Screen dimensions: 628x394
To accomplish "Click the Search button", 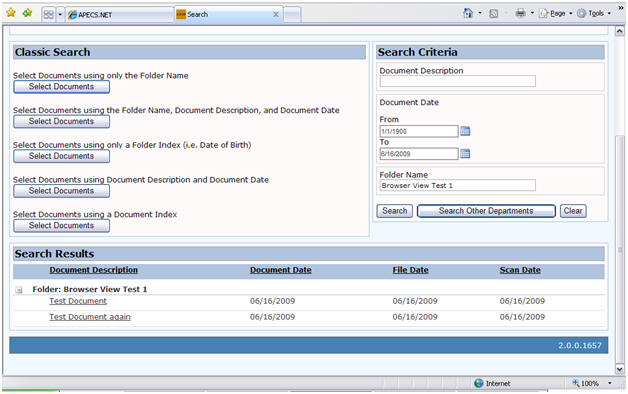I will coord(395,211).
